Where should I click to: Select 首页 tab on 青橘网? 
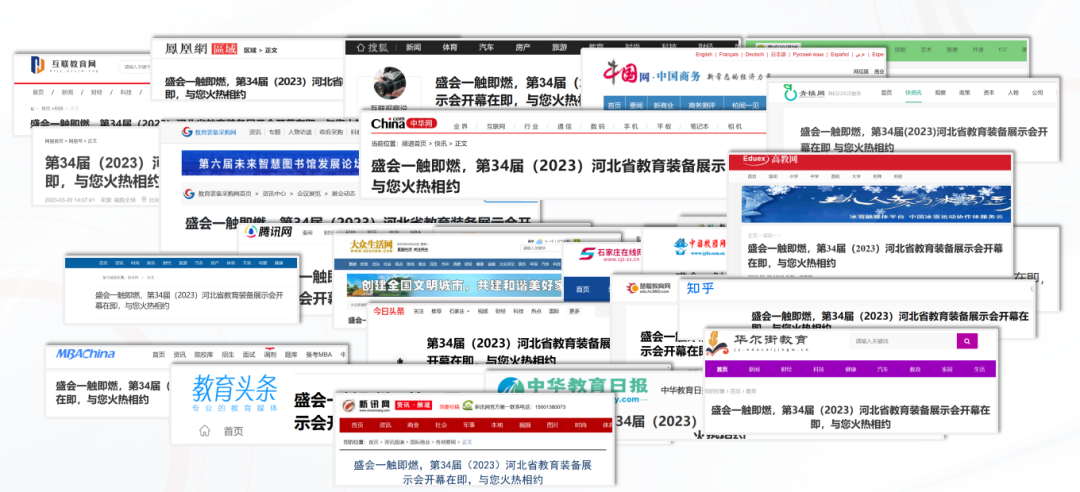tap(886, 92)
